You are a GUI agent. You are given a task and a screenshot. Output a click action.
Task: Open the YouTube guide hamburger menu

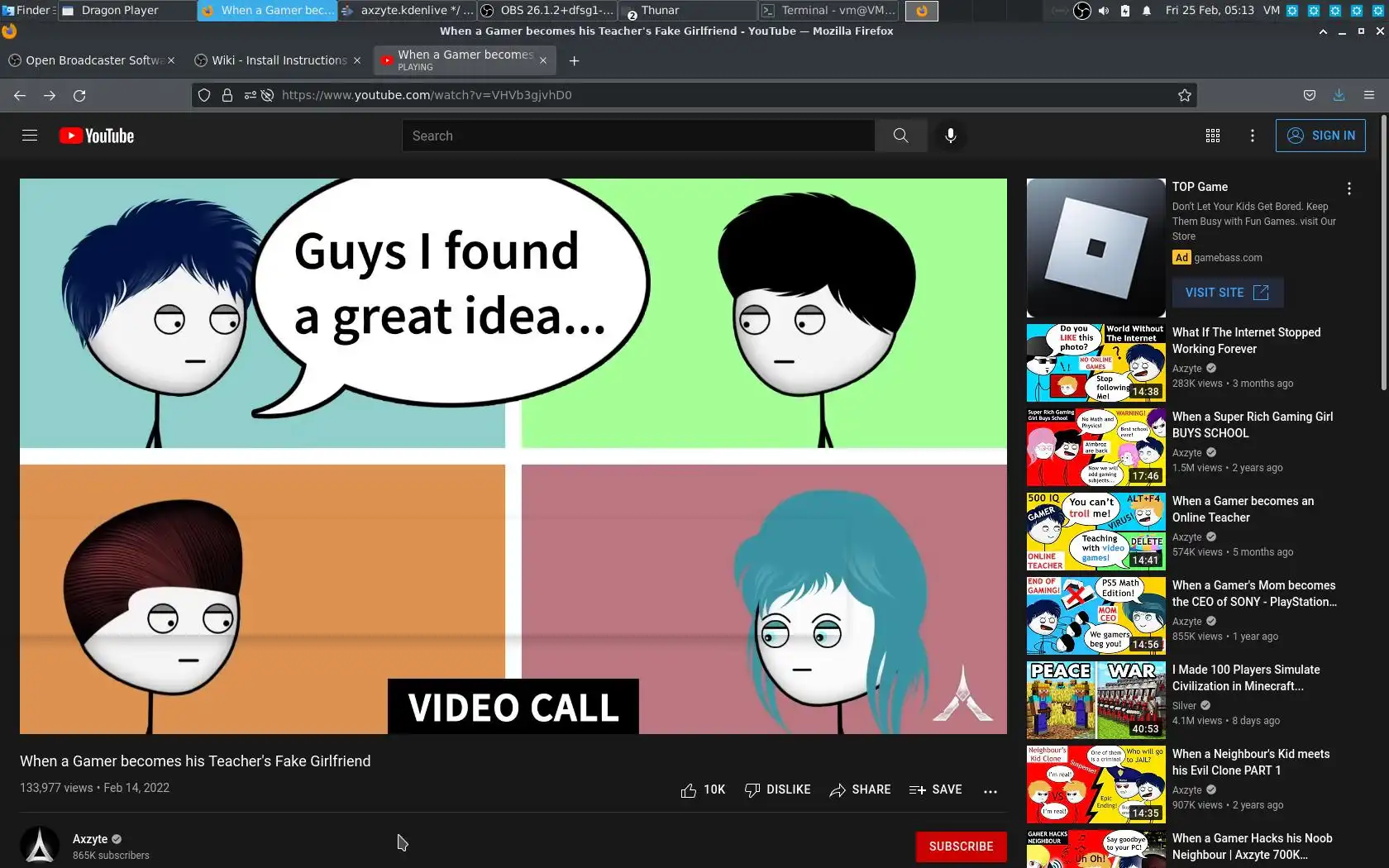pyautogui.click(x=30, y=136)
